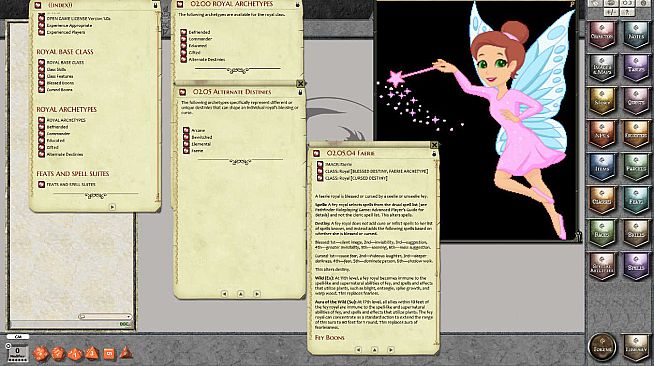
Task: Pick the d4 die, last in dice row
Action: pyautogui.click(x=126, y=353)
